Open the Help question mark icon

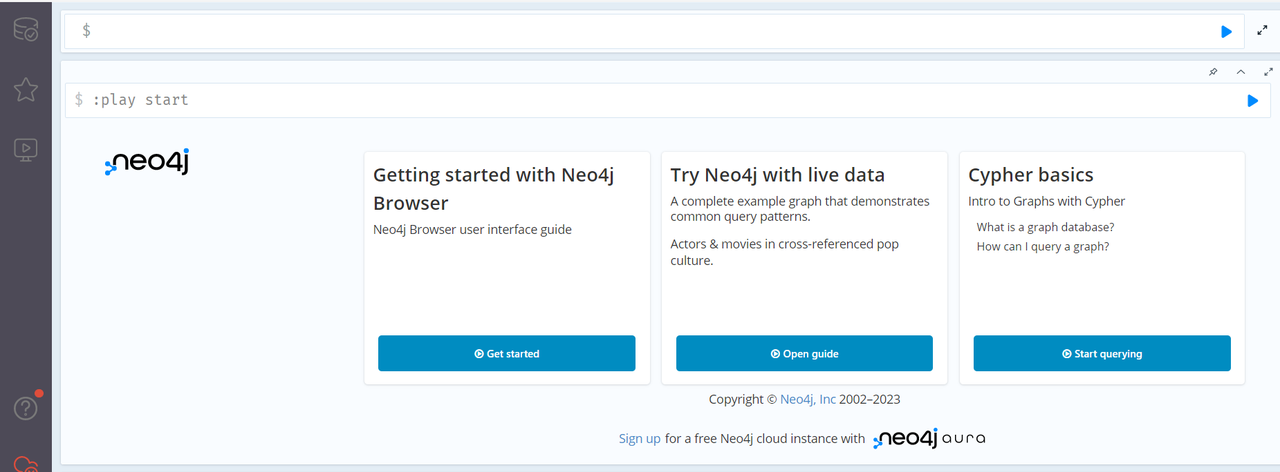[25, 408]
